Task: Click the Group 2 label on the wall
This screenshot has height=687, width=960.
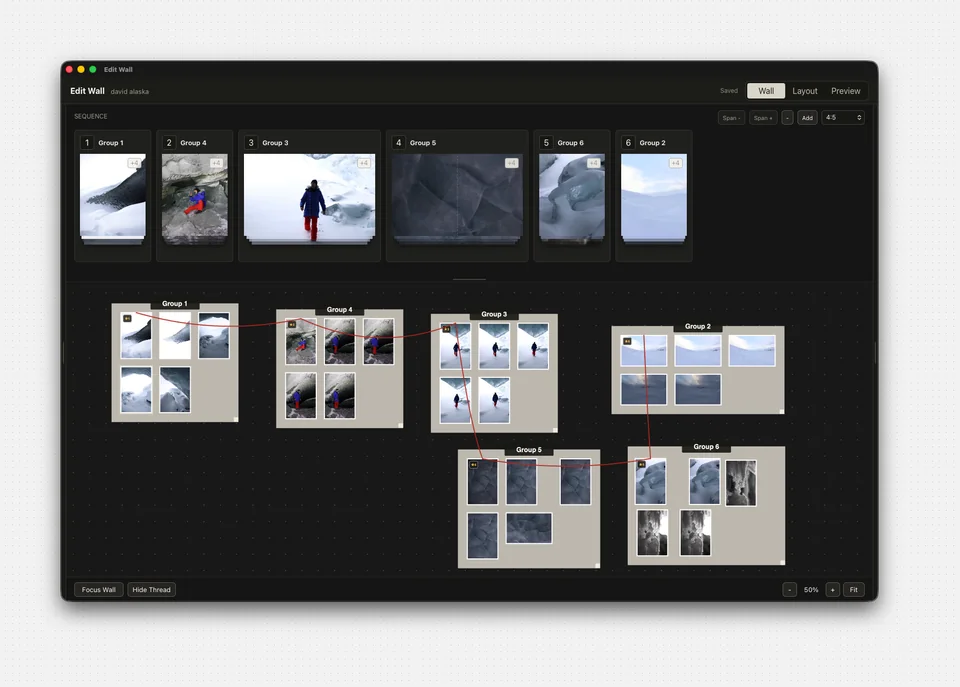Action: [698, 326]
